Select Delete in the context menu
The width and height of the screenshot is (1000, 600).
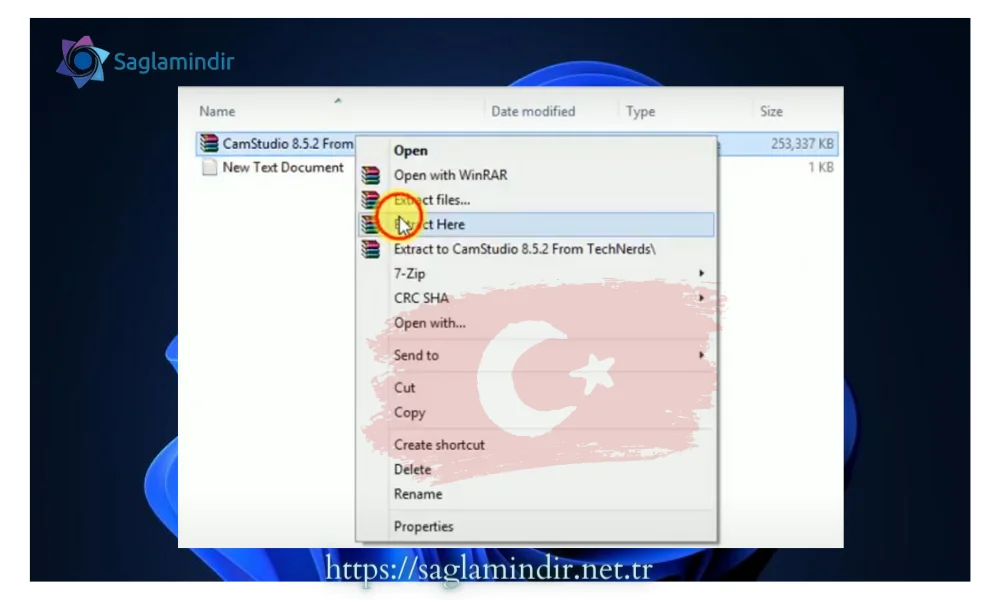[412, 469]
